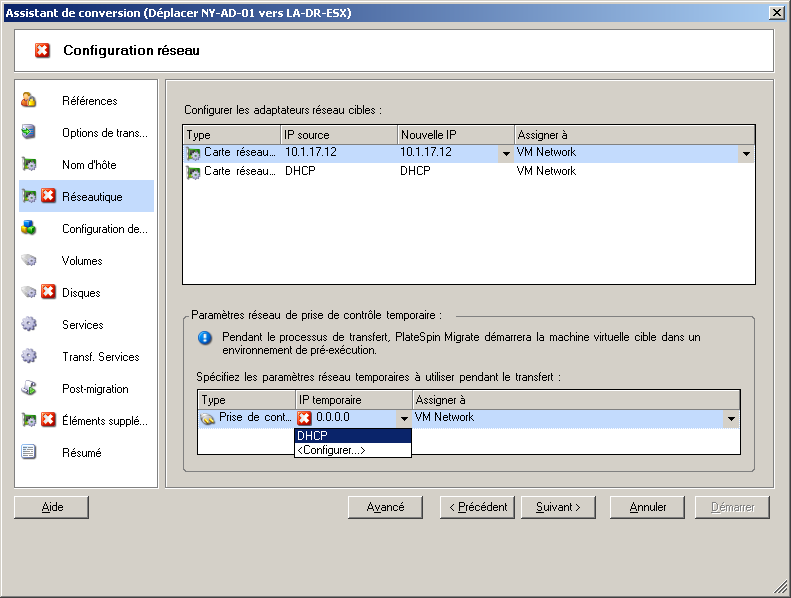Screen dimensions: 791x598
Task: Click the Résumé document icon
Action: (x=29, y=452)
